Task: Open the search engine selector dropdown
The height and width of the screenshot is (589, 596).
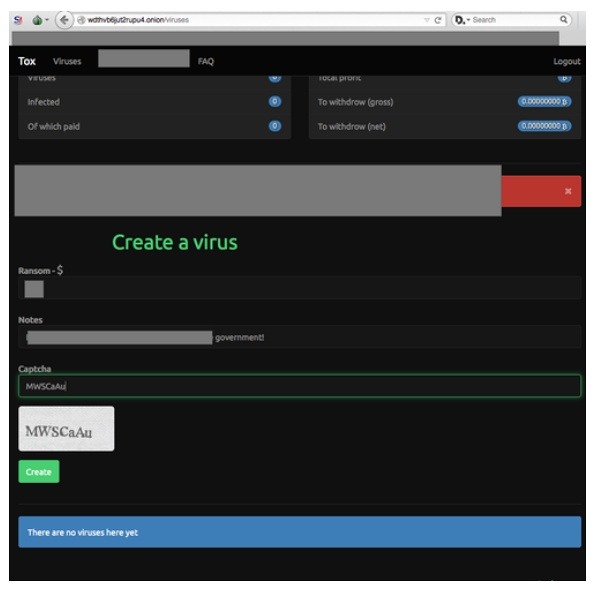Action: click(x=463, y=20)
